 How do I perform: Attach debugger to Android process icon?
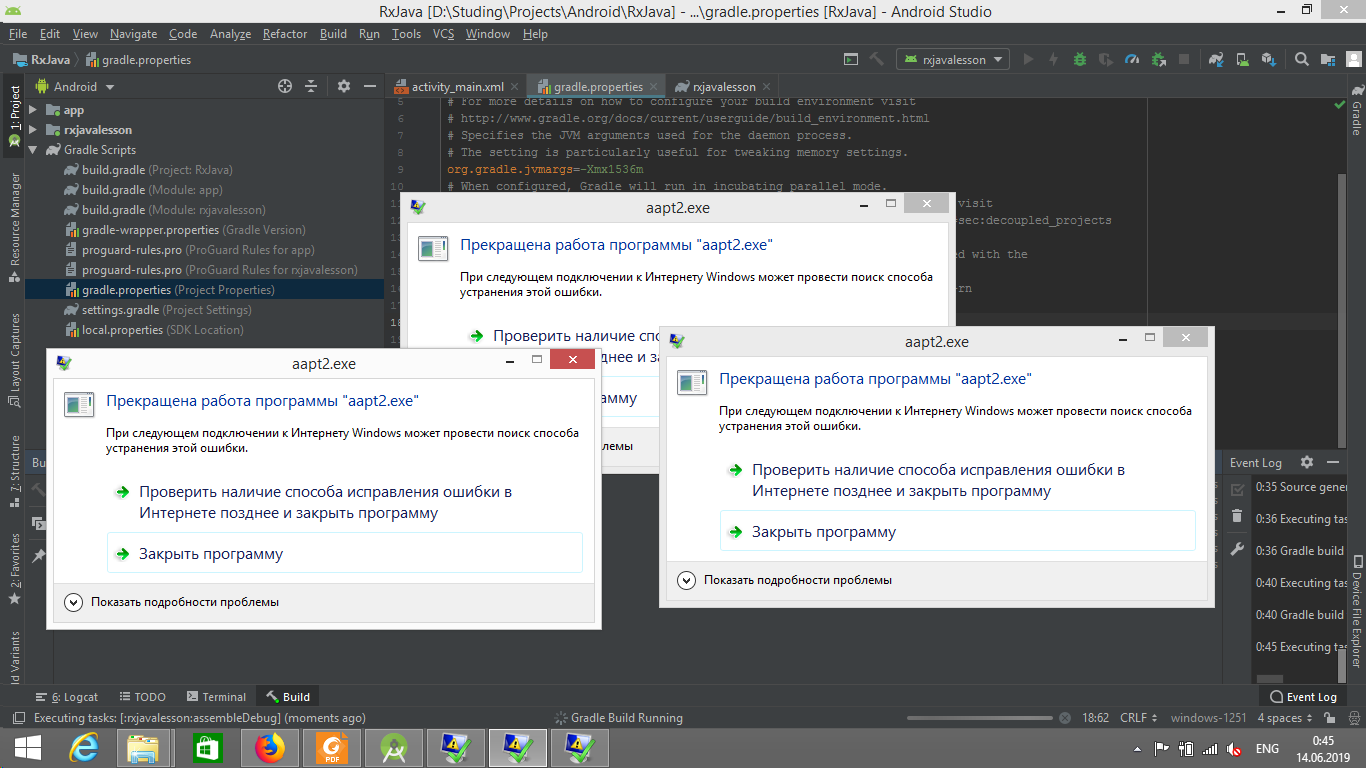pyautogui.click(x=1158, y=59)
